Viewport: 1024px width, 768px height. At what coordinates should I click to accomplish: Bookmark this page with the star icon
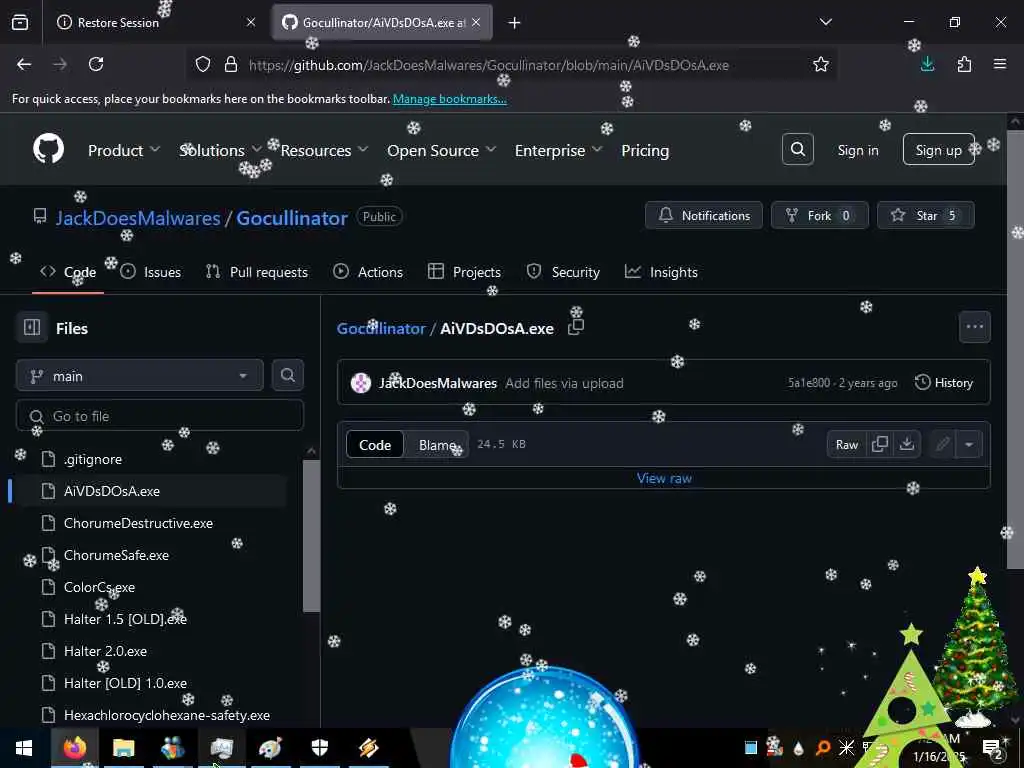tap(821, 64)
